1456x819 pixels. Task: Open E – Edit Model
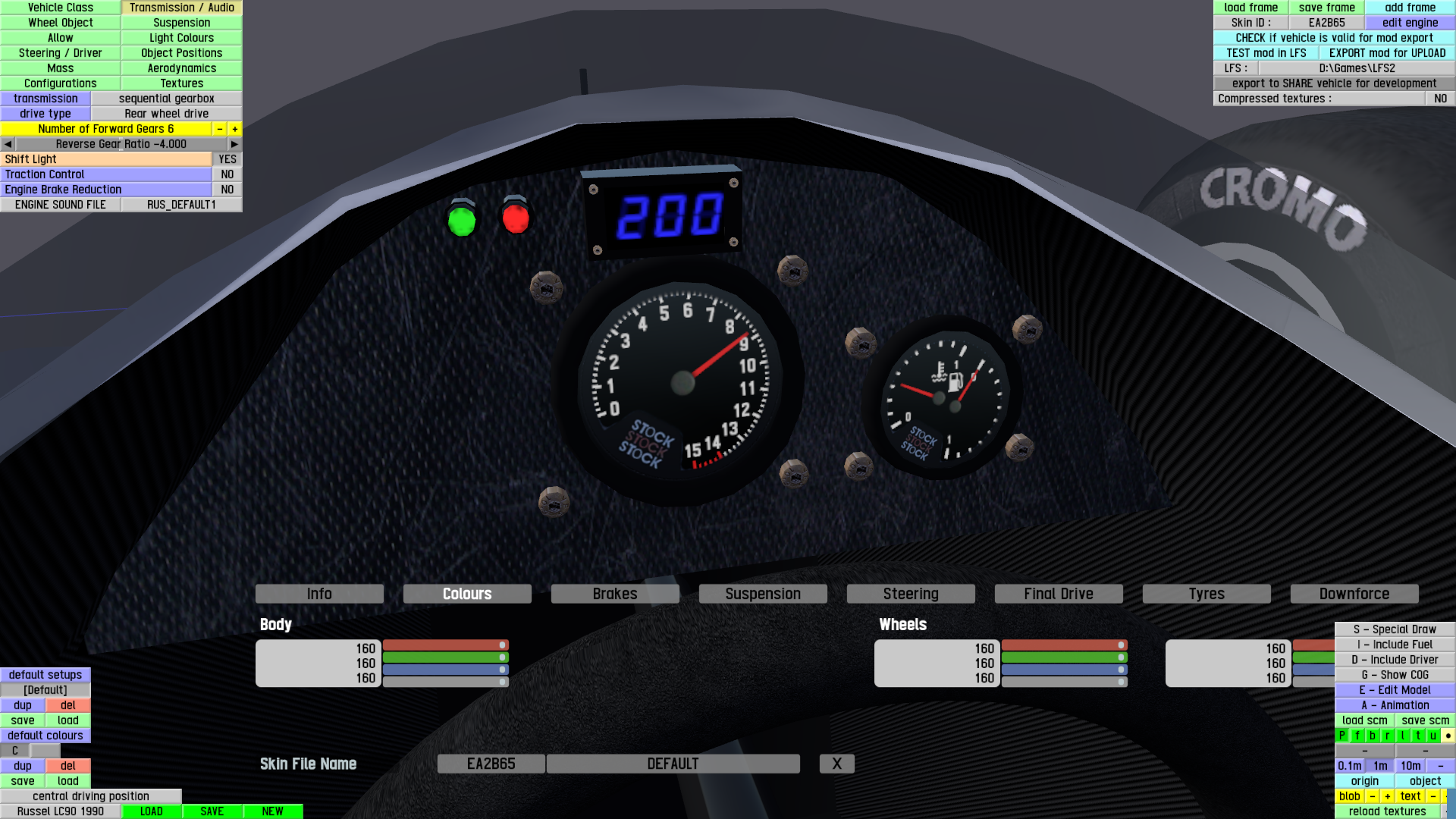1395,690
